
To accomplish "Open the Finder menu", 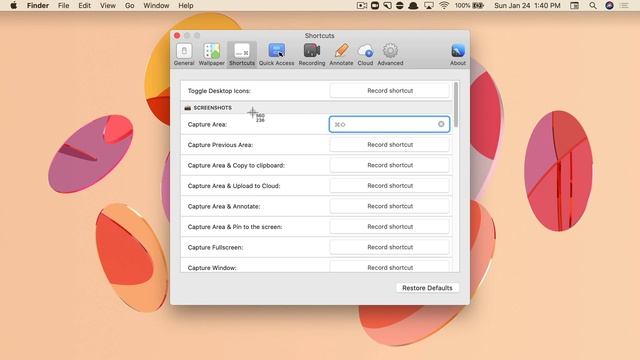I will coord(38,6).
